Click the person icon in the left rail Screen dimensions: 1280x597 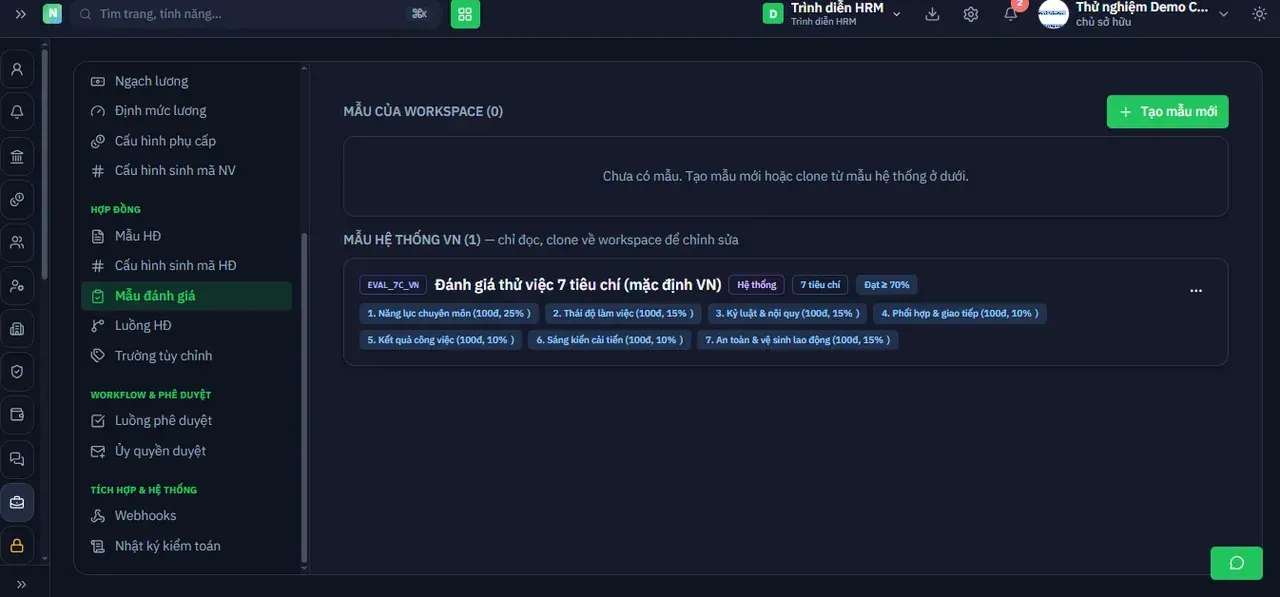tap(17, 69)
